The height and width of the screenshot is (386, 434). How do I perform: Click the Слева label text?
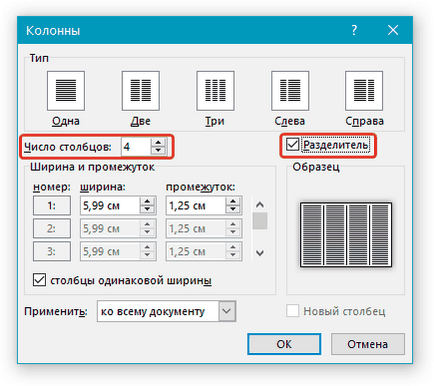point(290,121)
